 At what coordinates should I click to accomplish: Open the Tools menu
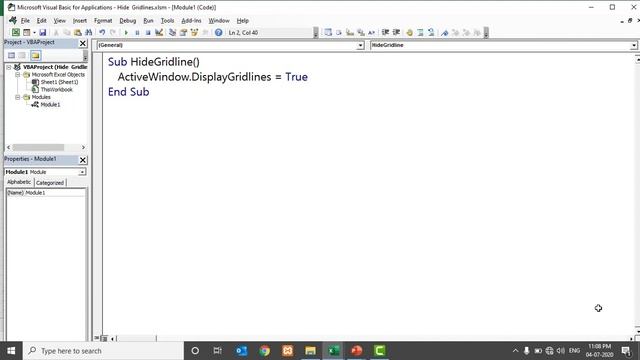pyautogui.click(x=167, y=20)
